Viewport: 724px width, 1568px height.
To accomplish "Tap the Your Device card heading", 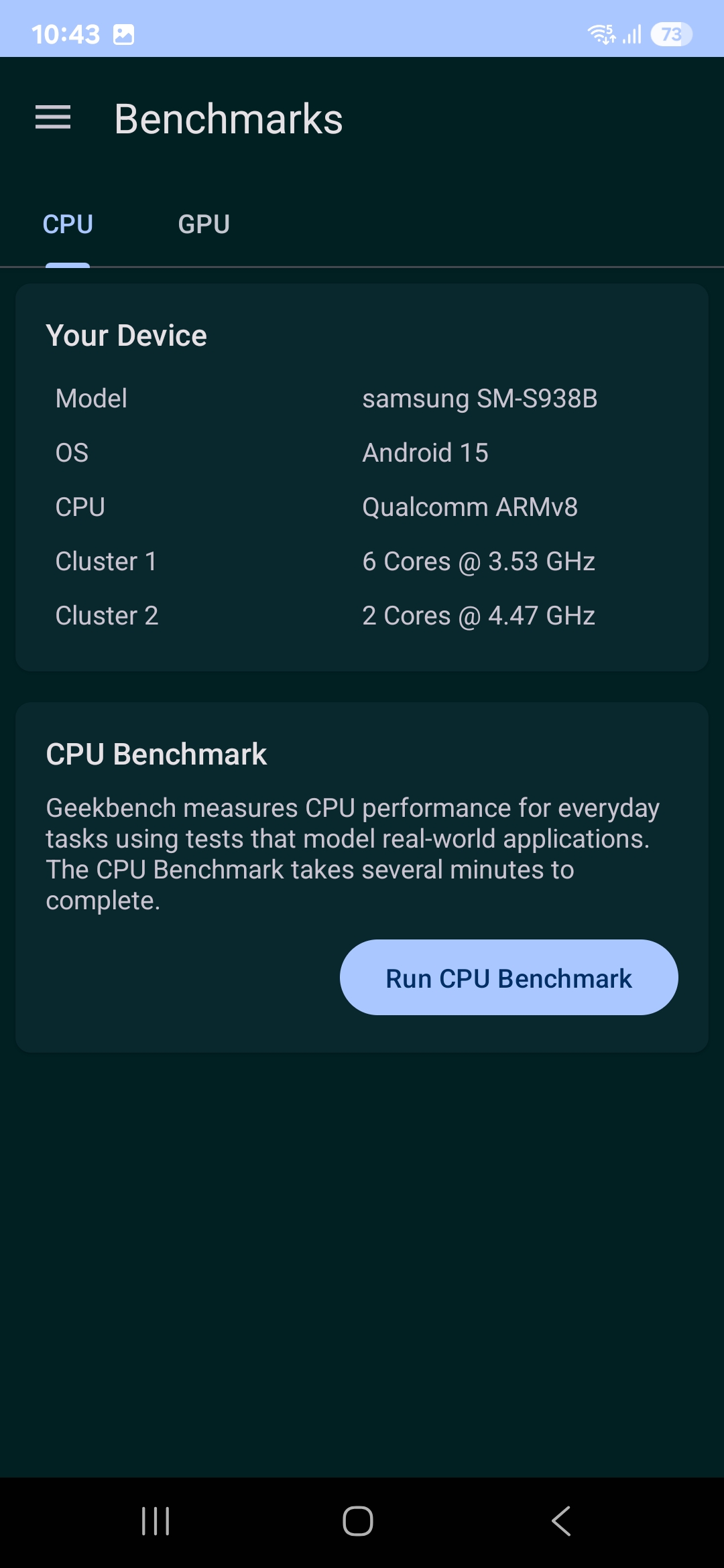I will point(127,336).
